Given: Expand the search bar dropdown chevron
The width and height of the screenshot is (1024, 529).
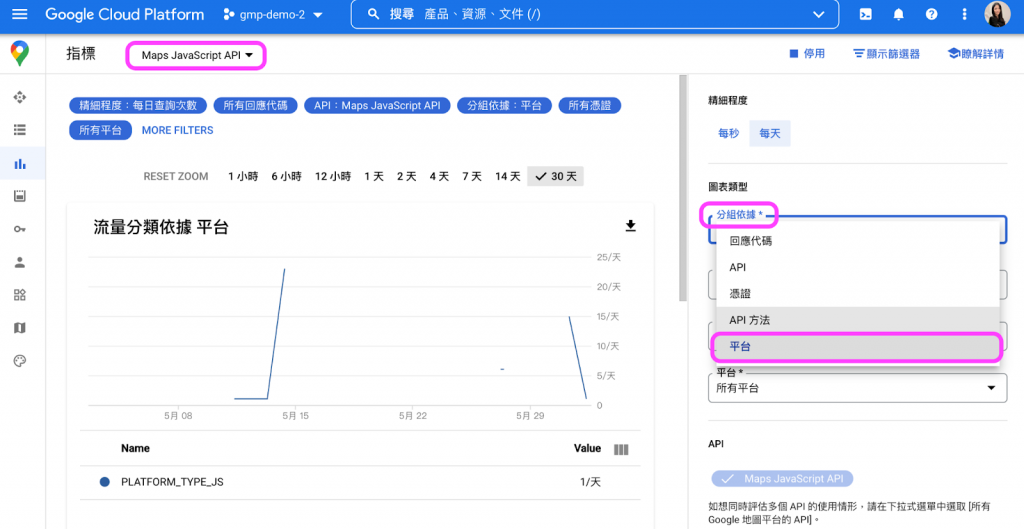Looking at the screenshot, I should pyautogui.click(x=818, y=14).
